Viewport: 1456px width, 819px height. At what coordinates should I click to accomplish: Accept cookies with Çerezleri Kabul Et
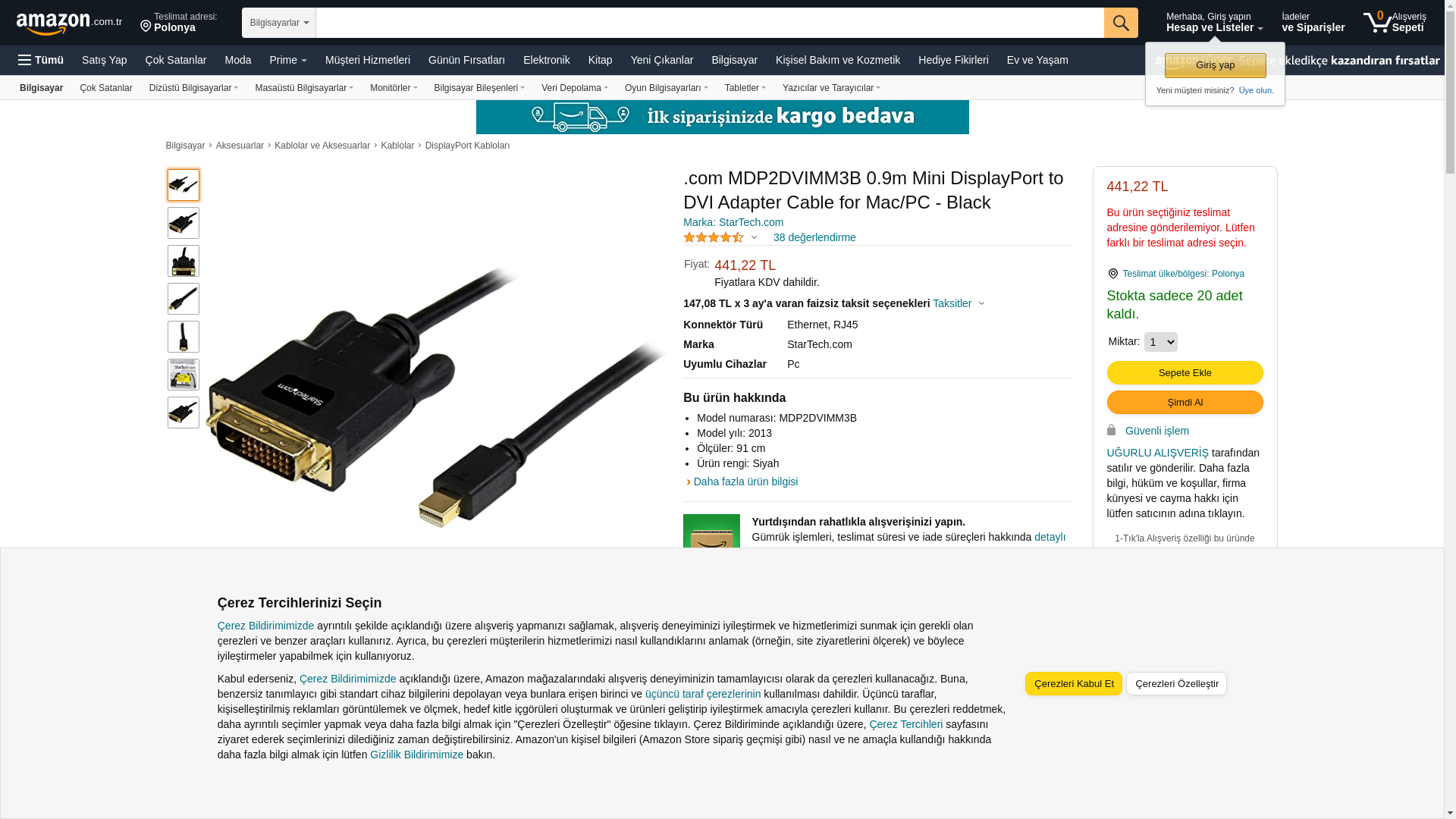click(1074, 683)
